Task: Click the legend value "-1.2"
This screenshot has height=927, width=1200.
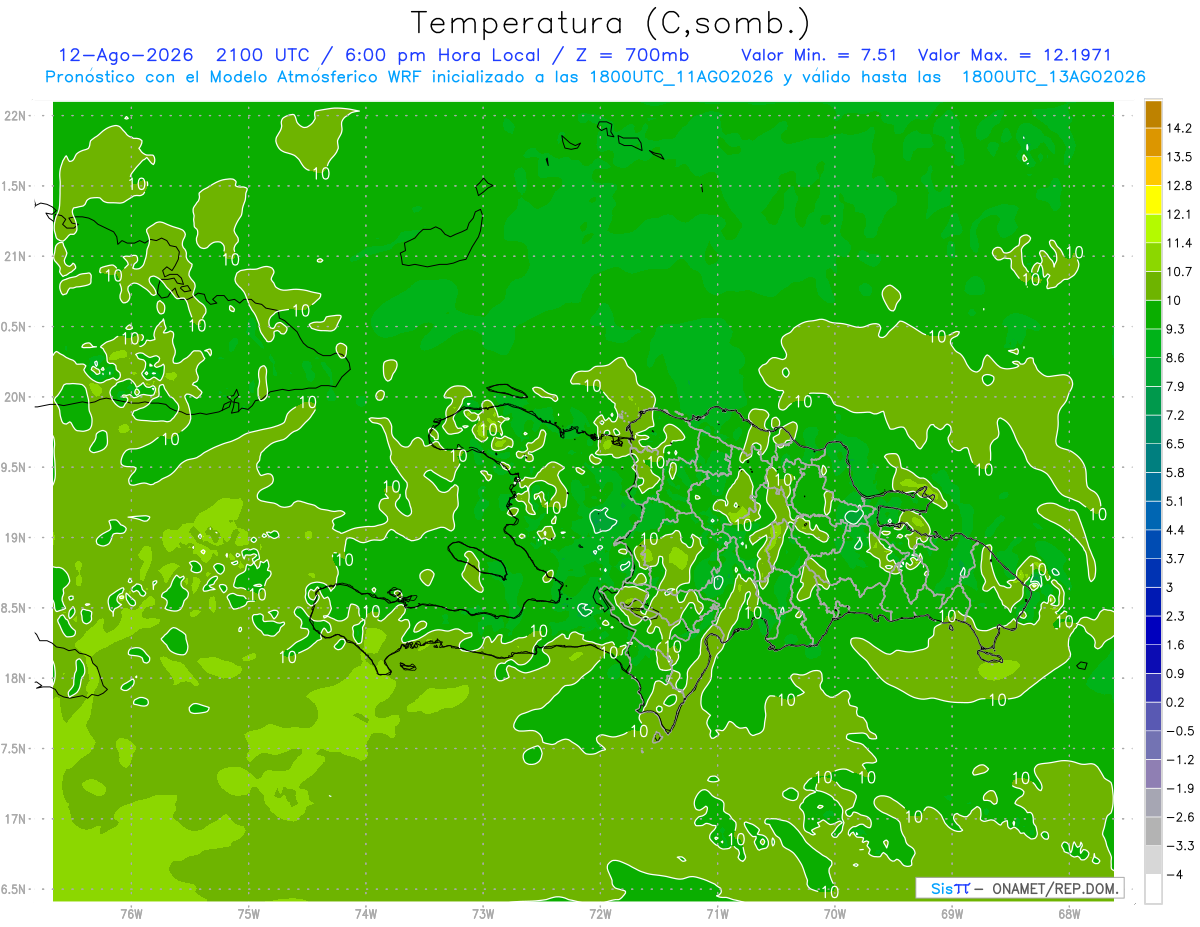Action: [x=1180, y=760]
